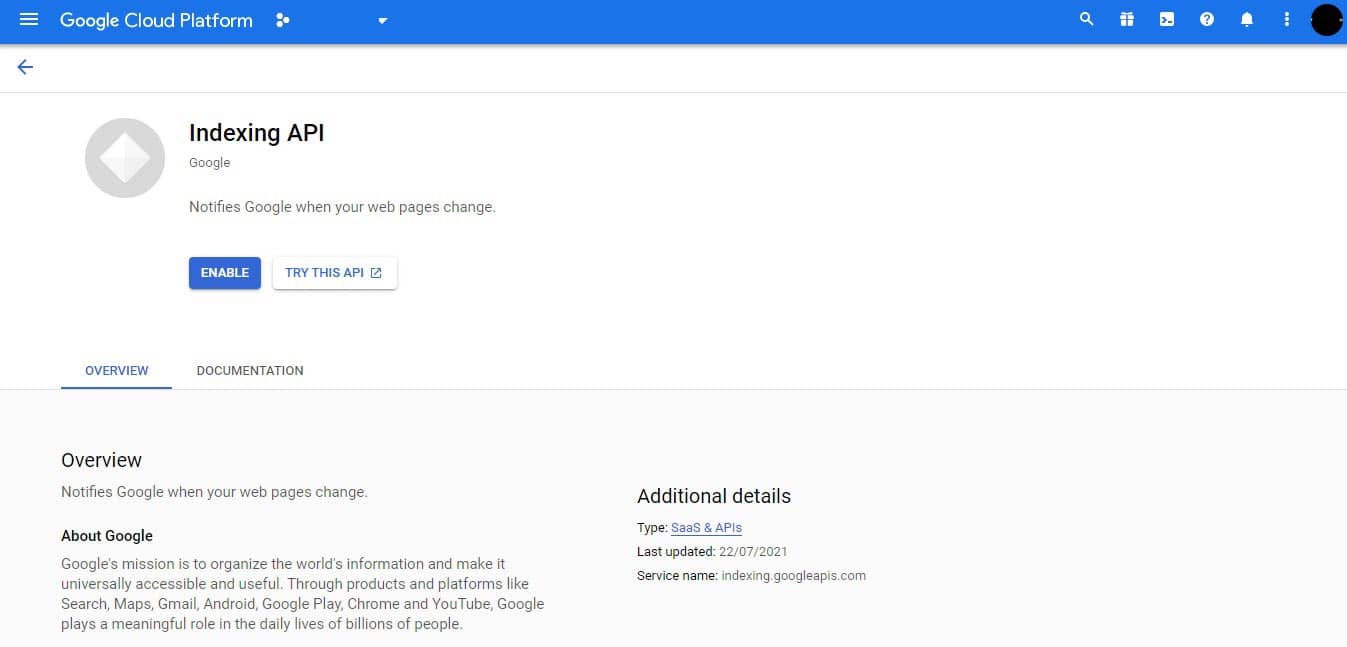Open the three-dot settings menu
The height and width of the screenshot is (647, 1347).
pos(1287,19)
